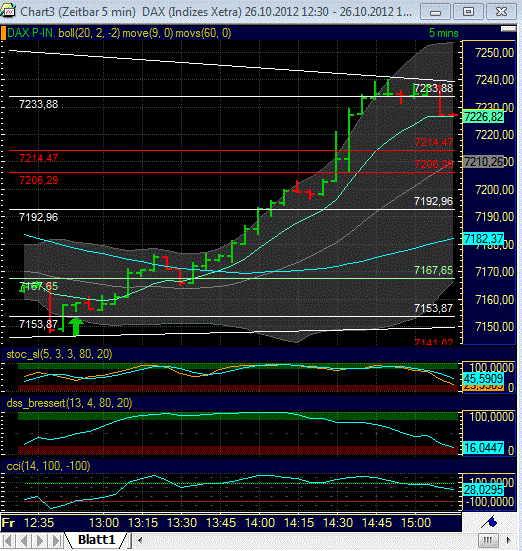Click the right red 7206,29 line label
The image size is (522, 551).
433,164
